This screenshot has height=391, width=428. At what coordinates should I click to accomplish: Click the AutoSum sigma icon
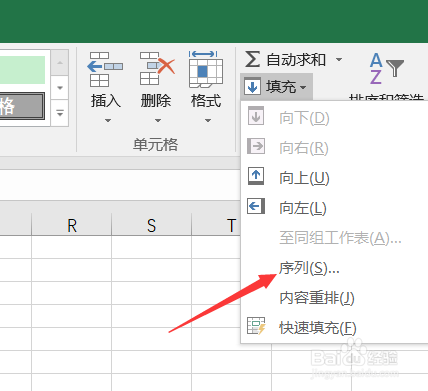coord(252,59)
